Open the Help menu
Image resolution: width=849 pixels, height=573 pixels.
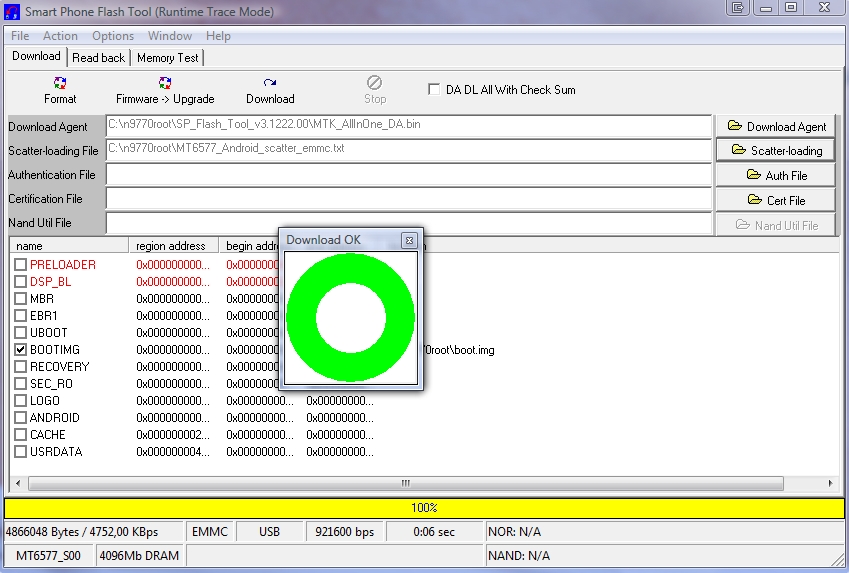[x=218, y=36]
